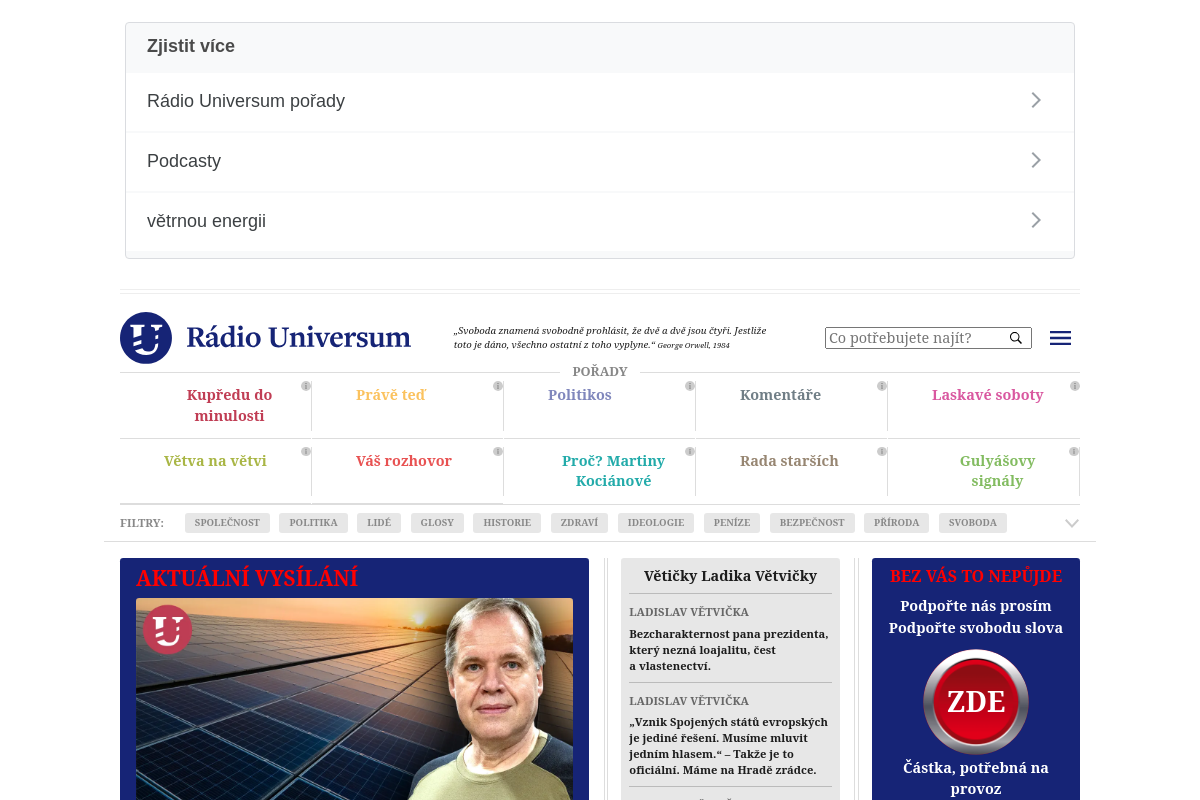The width and height of the screenshot is (1200, 800).
Task: Click the Částka, potřebná na provoz text
Action: click(976, 778)
